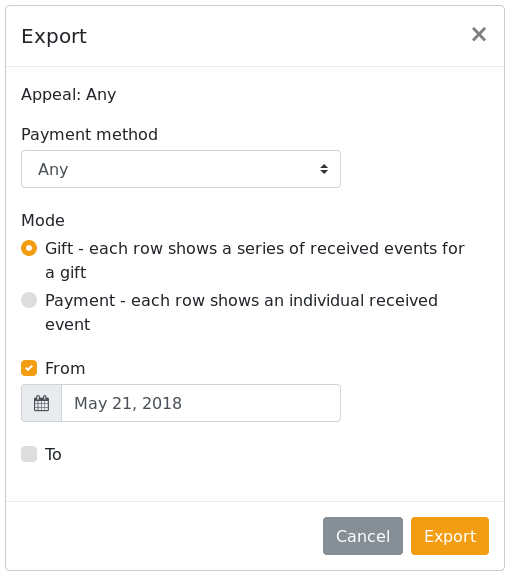This screenshot has width=511, height=577.
Task: Click the 'Gift - each row shows a series' label
Action: [x=255, y=260]
